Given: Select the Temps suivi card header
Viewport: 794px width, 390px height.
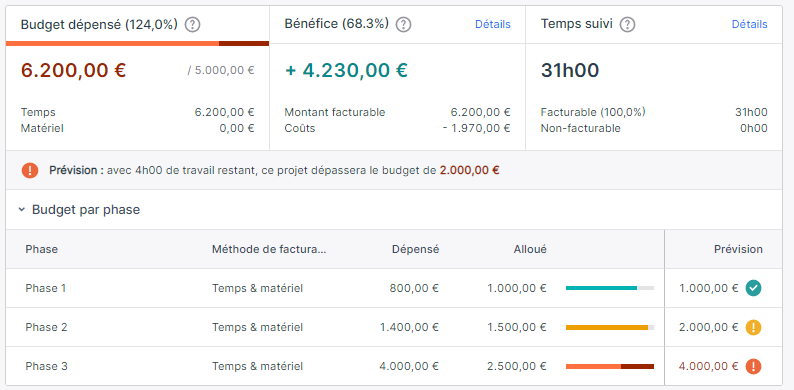Looking at the screenshot, I should coord(654,25).
